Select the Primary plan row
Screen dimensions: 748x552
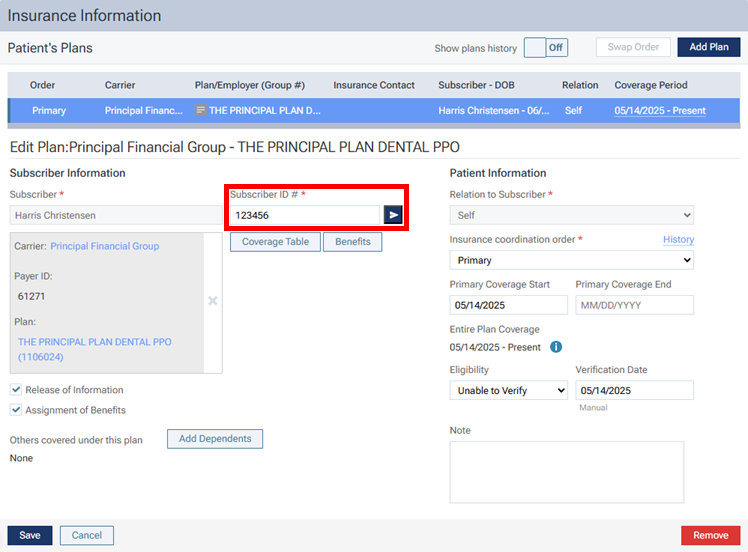374,111
